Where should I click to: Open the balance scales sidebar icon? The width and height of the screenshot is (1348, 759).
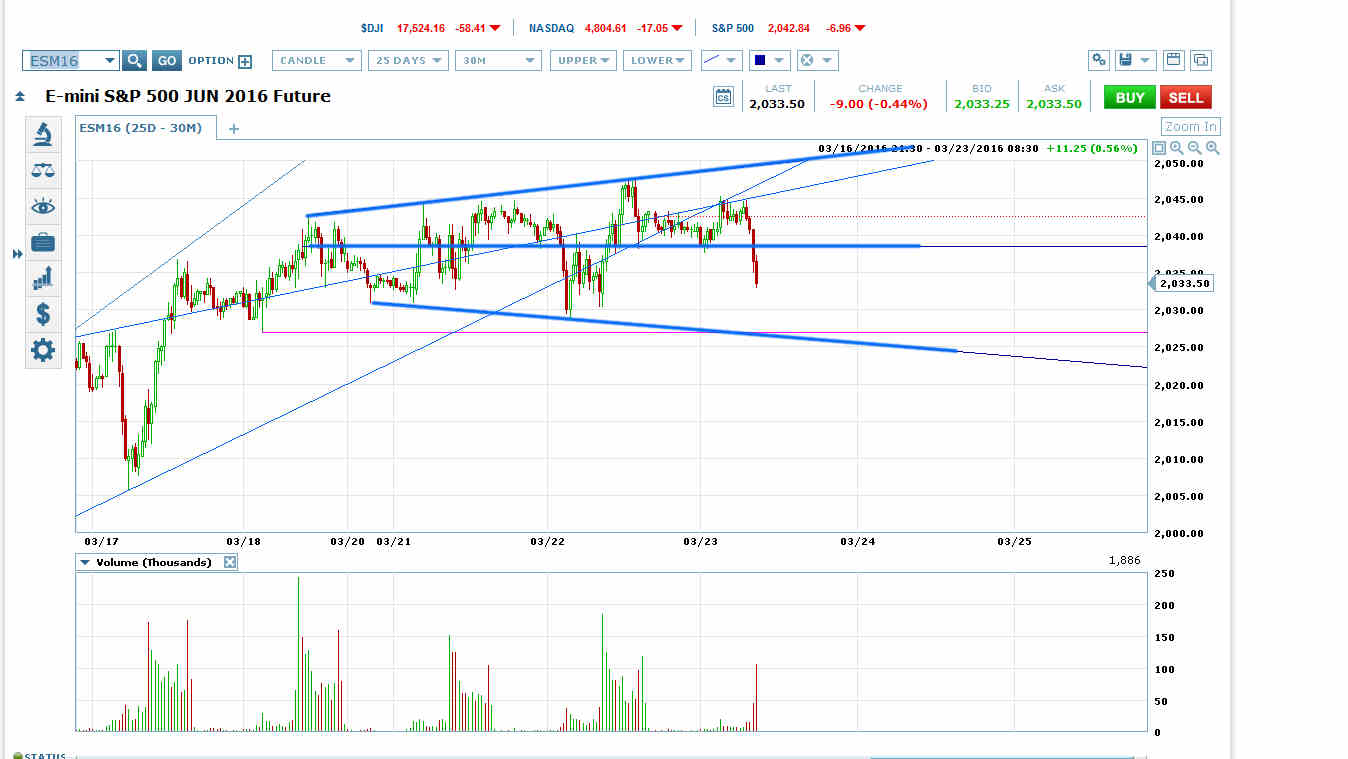tap(43, 170)
